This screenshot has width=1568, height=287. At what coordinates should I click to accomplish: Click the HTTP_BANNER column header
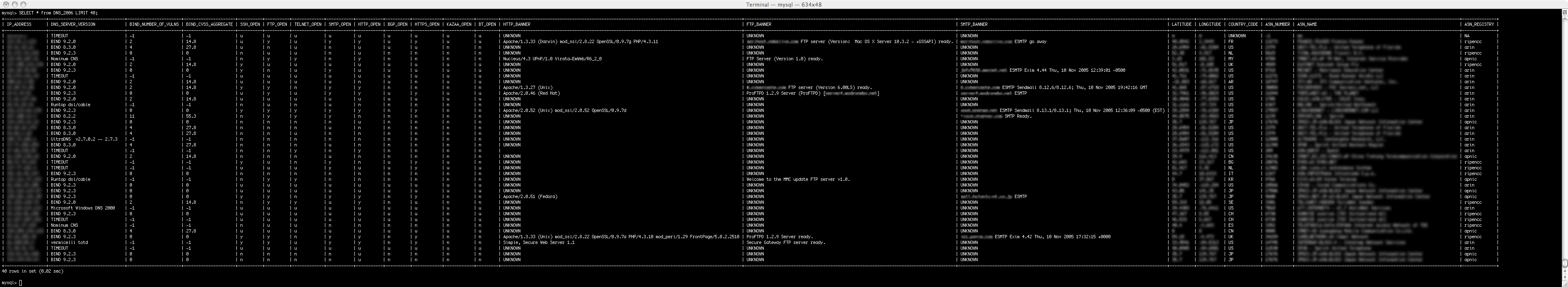click(516, 24)
